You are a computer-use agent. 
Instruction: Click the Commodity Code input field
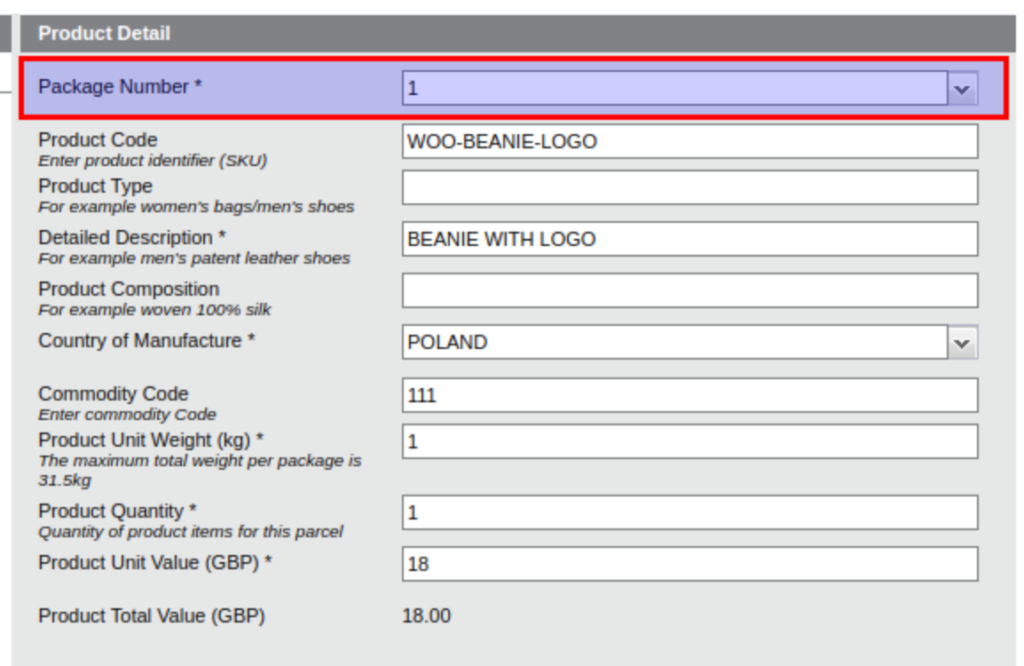point(690,395)
